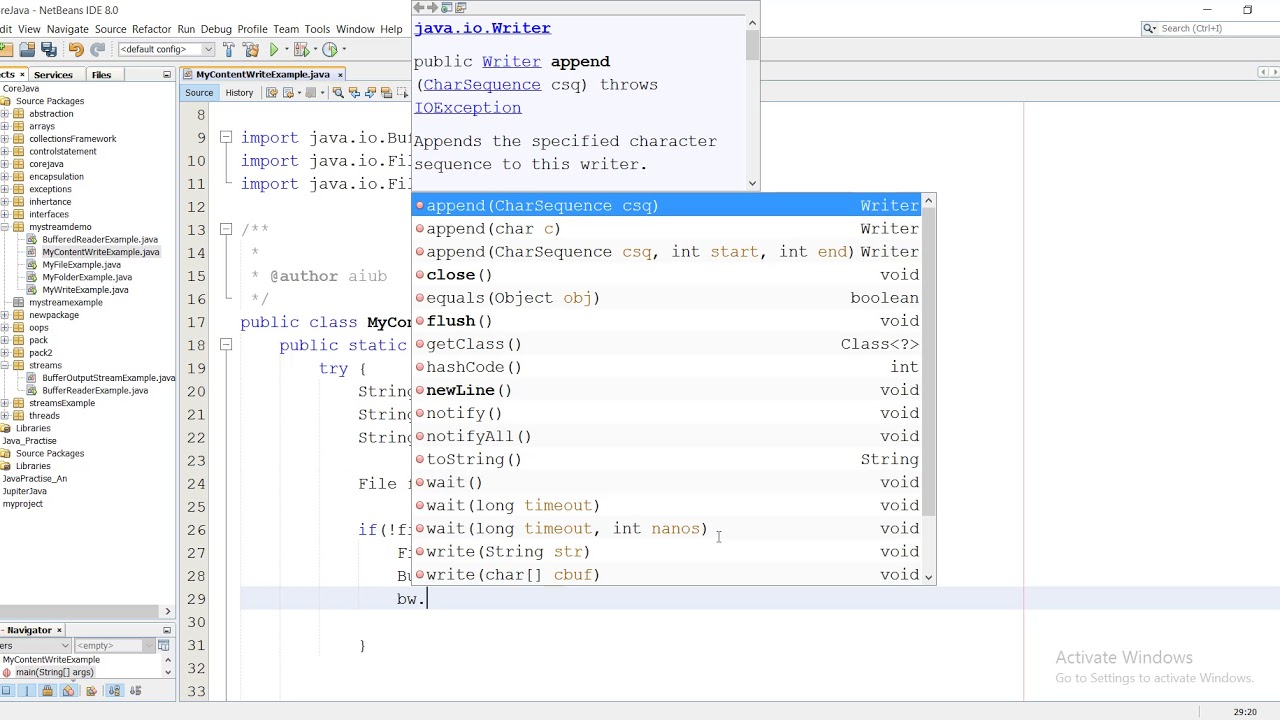Click the Navigator Javadoc window icon
Viewport: 1280px width, 720px height.
coord(163,645)
